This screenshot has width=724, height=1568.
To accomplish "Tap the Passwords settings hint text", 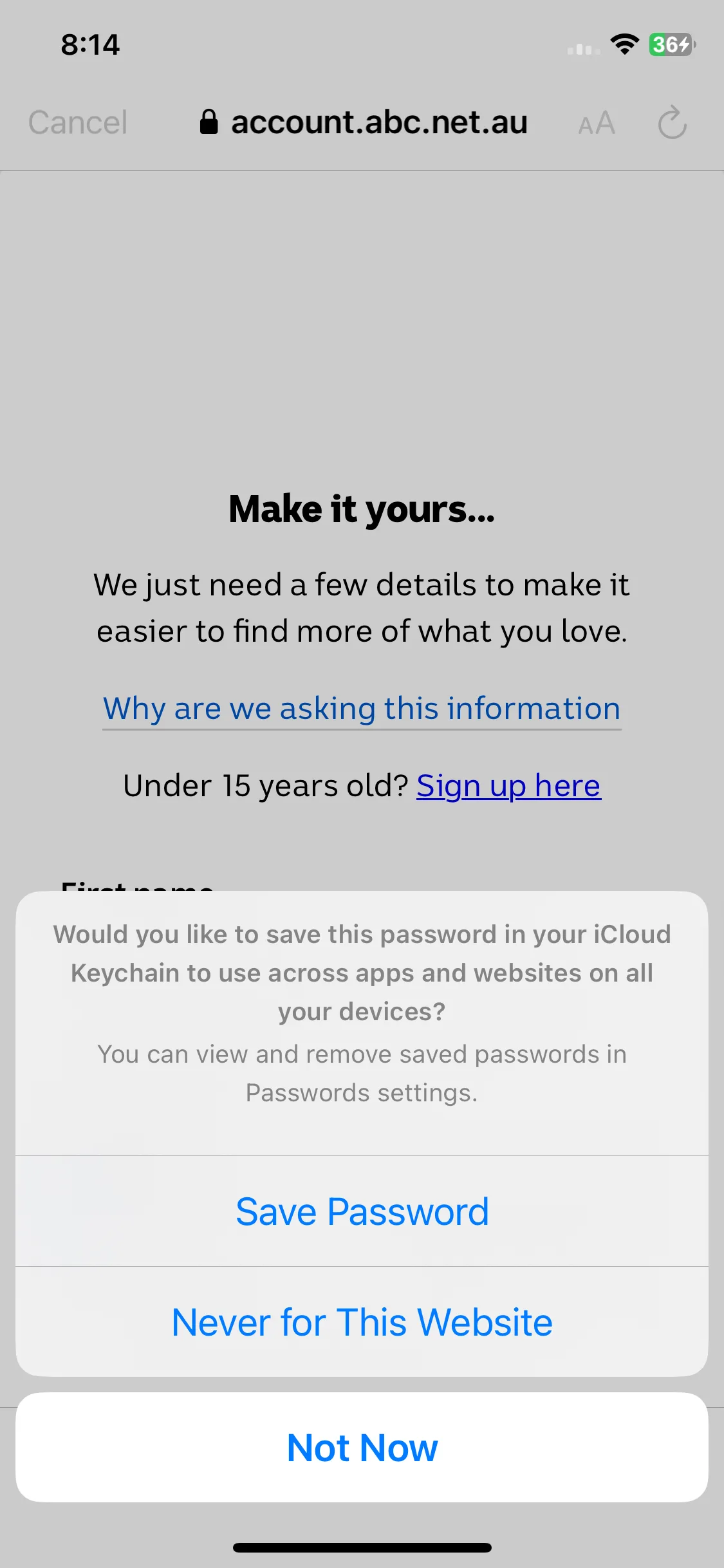I will pyautogui.click(x=362, y=1074).
